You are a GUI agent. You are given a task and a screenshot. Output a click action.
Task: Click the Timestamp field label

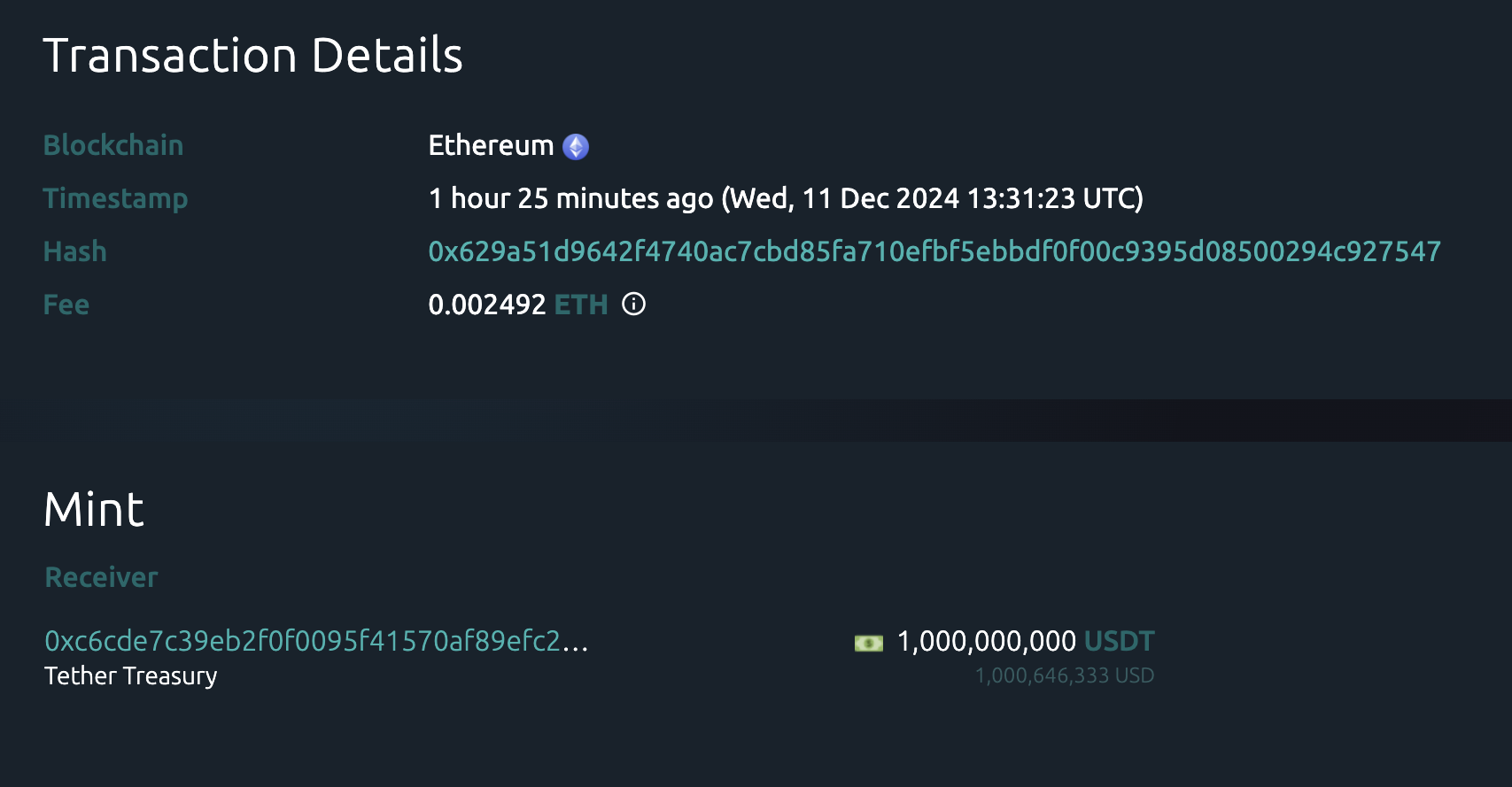click(x=115, y=198)
